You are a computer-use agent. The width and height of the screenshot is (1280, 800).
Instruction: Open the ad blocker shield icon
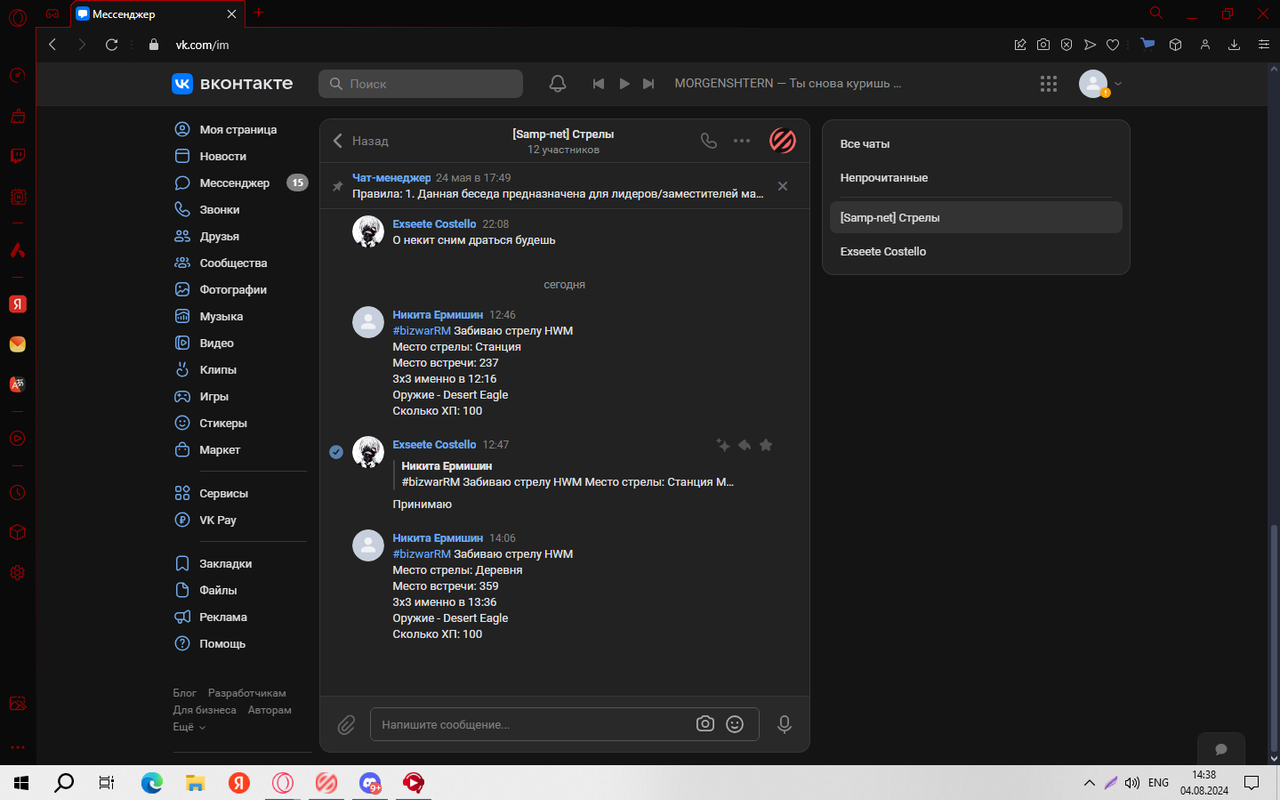click(1067, 44)
